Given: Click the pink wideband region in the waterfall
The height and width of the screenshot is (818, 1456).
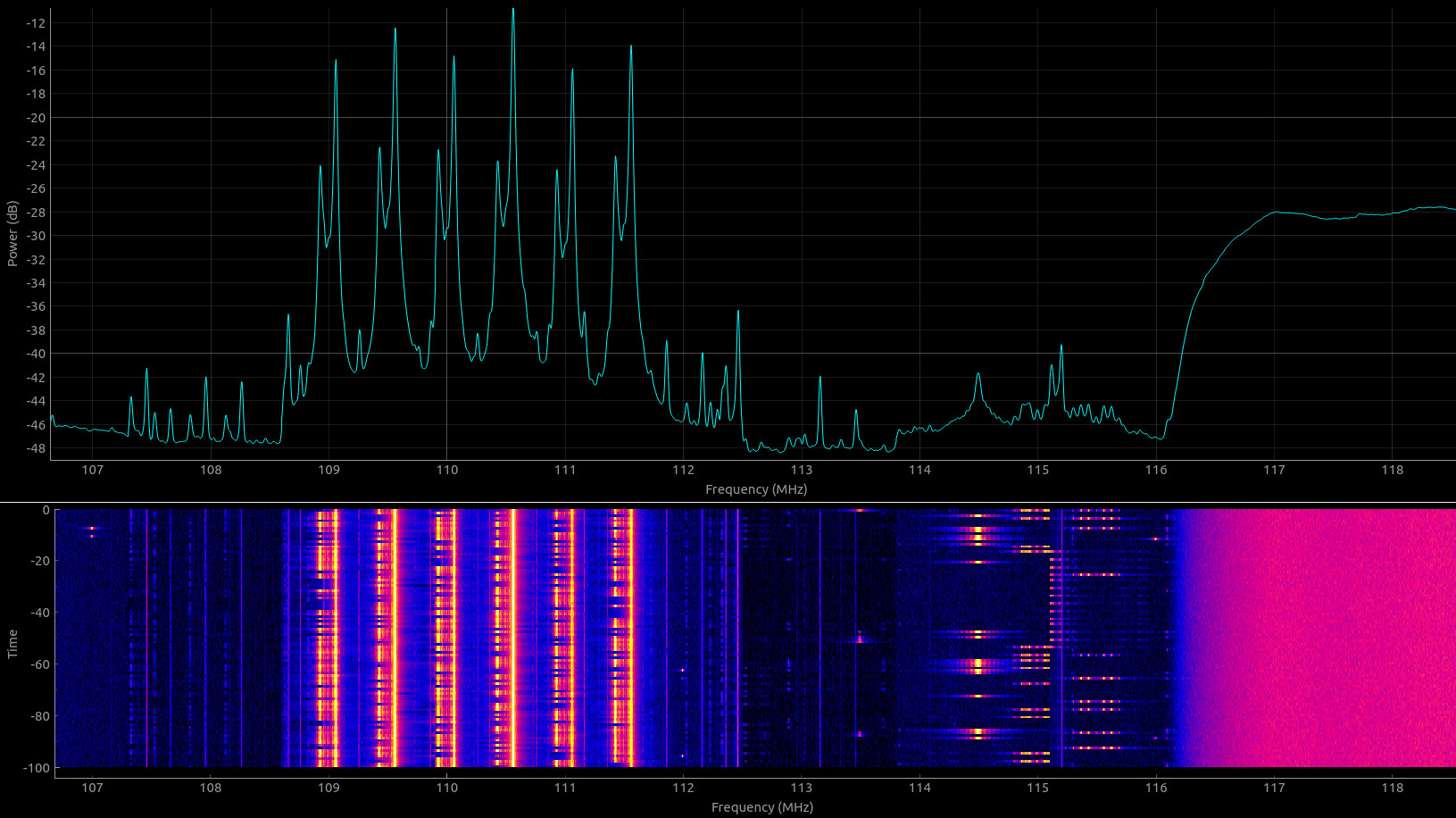Looking at the screenshot, I should [1321, 638].
